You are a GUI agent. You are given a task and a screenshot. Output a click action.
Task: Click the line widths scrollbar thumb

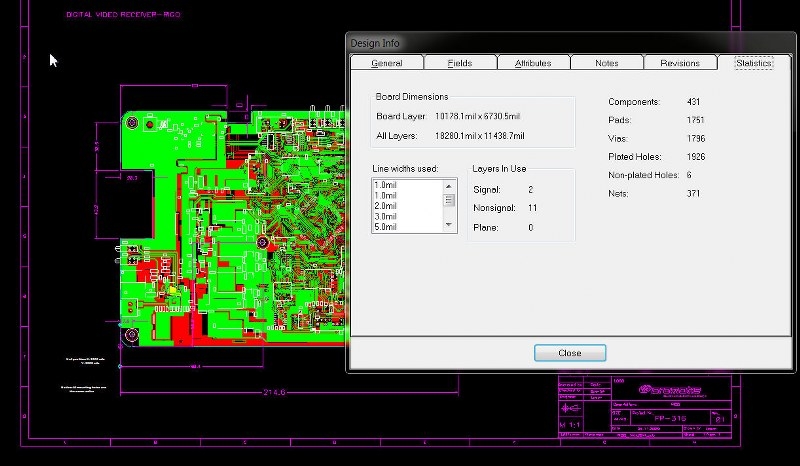pos(450,200)
